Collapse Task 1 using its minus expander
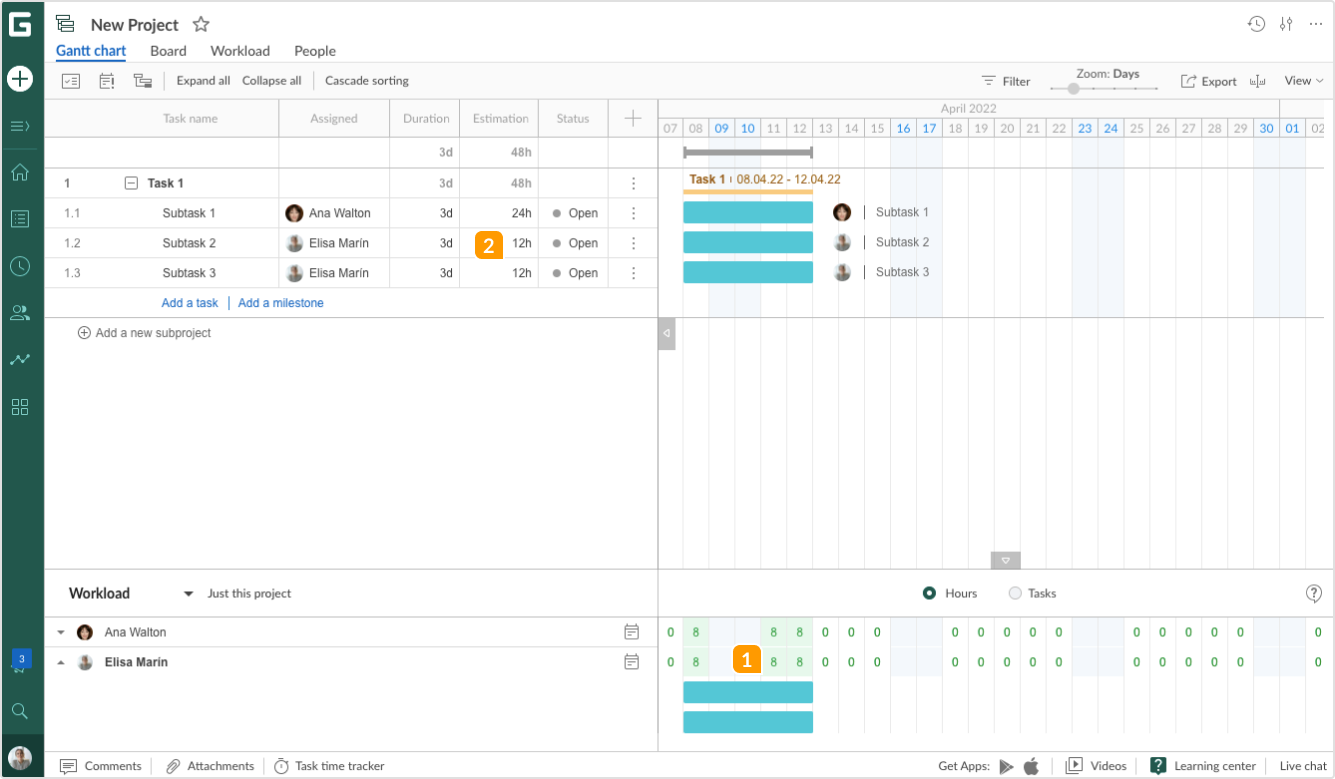Viewport: 1335px width, 779px height. pos(130,183)
